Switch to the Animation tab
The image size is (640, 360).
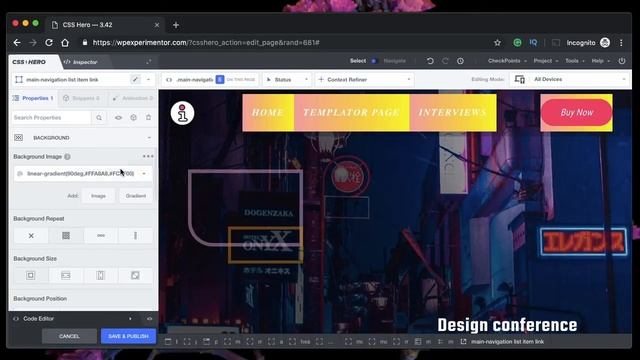coord(133,98)
